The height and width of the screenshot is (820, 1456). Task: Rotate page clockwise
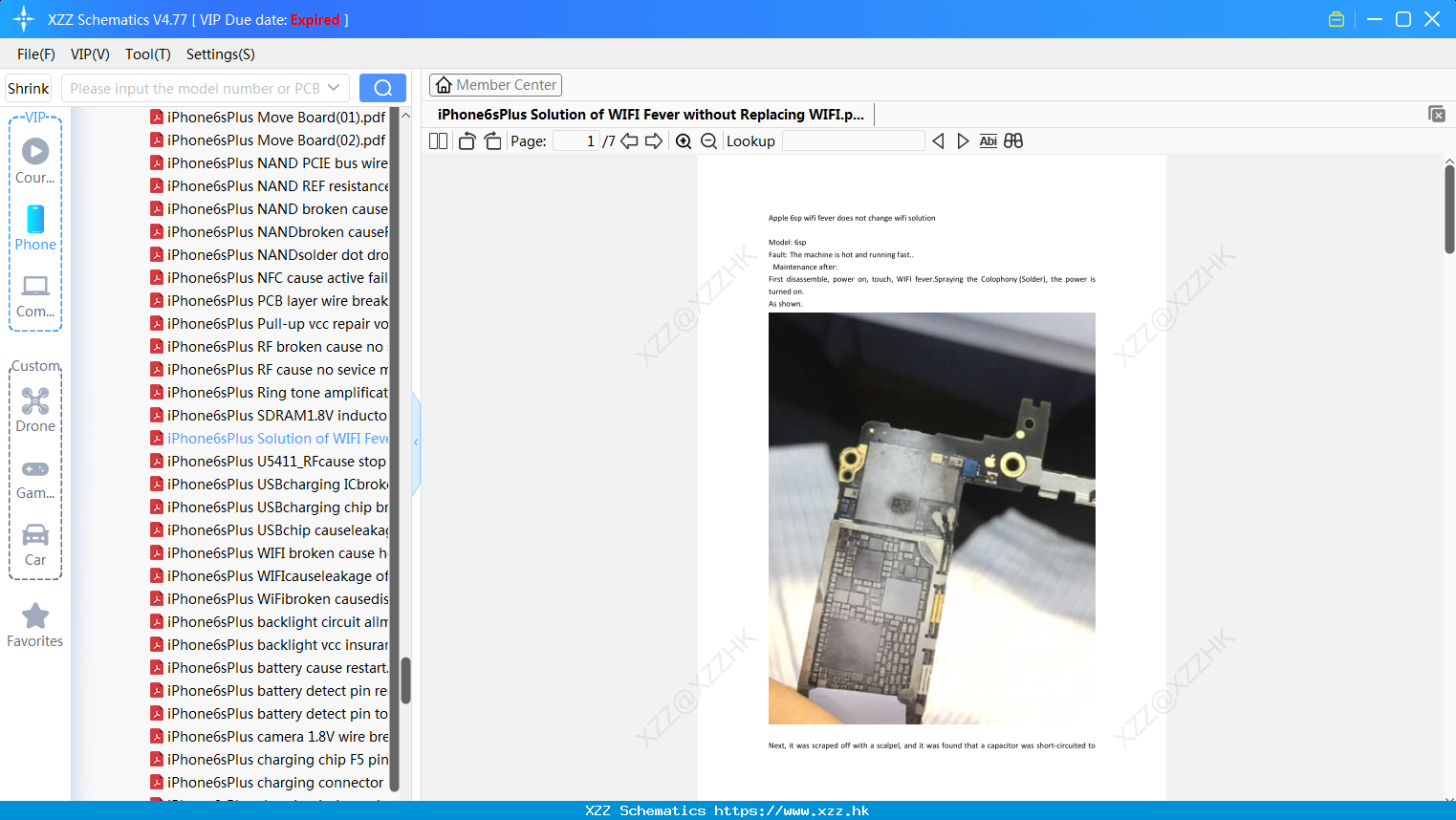[492, 141]
